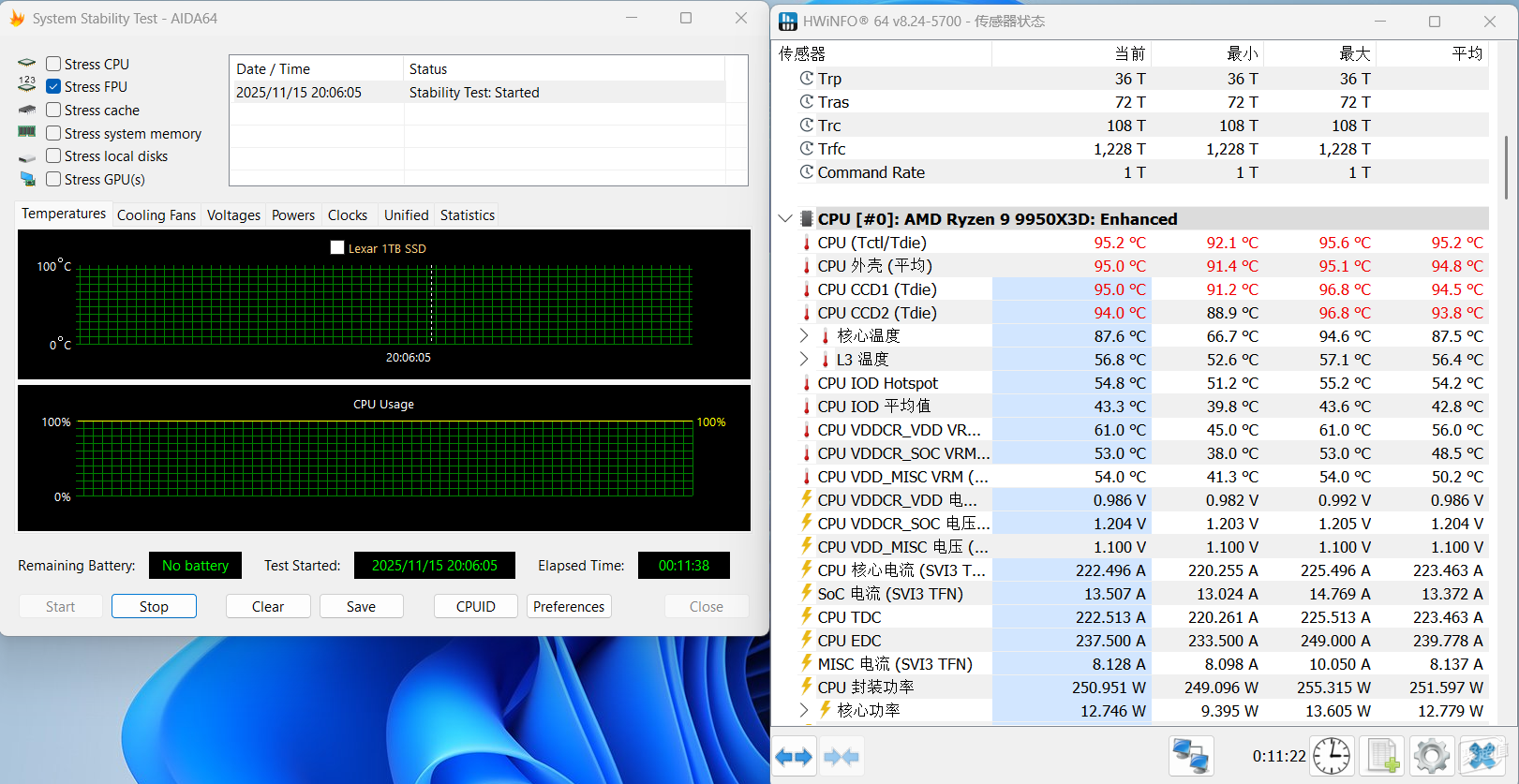Click the clock reset timer icon

[1331, 756]
